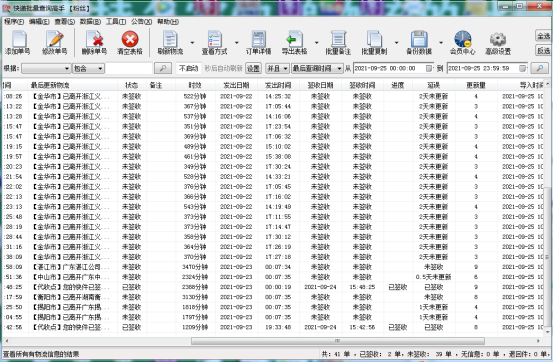Screen dimensions: 553x363
Task: Click the 设置 auto-refresh settings button
Action: pyautogui.click(x=253, y=68)
